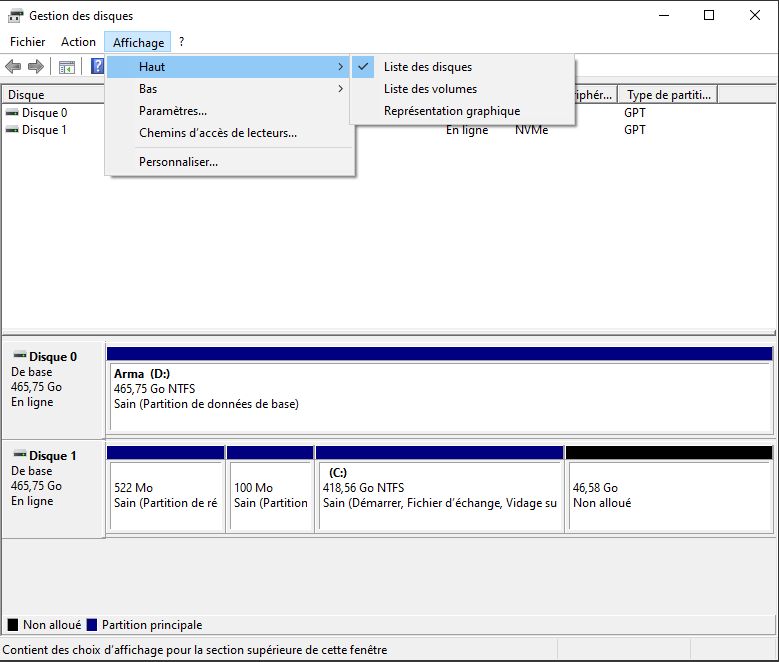Expand the Haut submenu arrow

(340, 67)
